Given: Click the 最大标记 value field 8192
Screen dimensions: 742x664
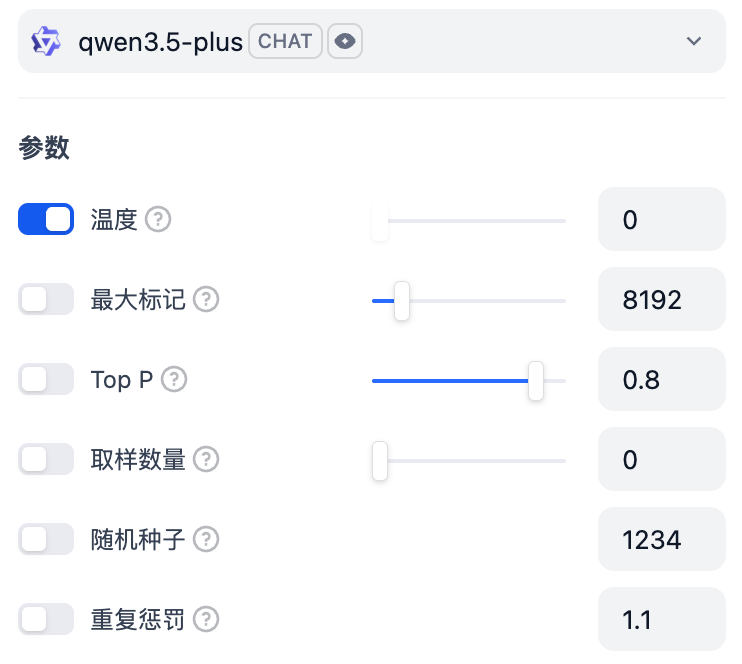Looking at the screenshot, I should click(x=661, y=300).
